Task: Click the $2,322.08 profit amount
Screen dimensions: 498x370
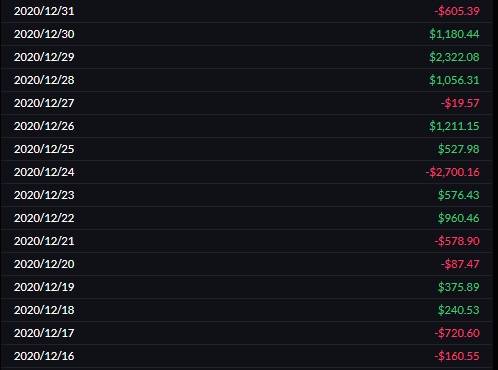Action: pyautogui.click(x=454, y=57)
